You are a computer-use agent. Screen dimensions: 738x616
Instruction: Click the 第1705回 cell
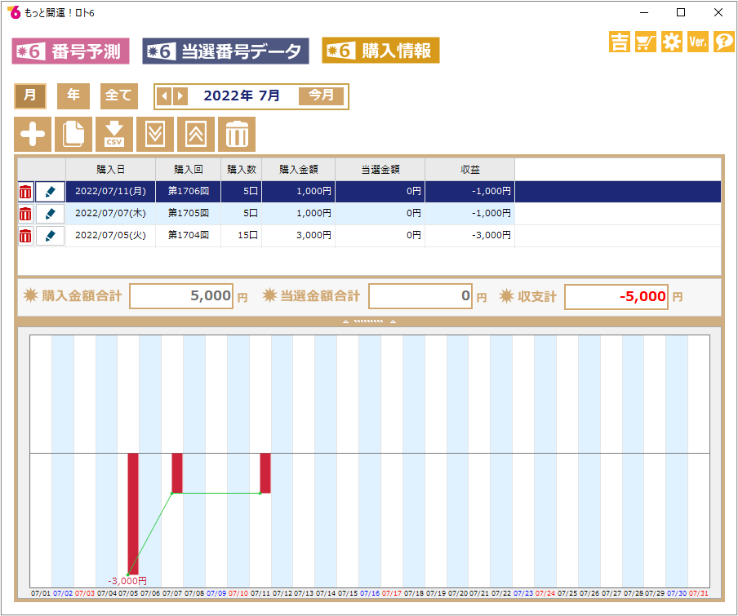pyautogui.click(x=188, y=213)
